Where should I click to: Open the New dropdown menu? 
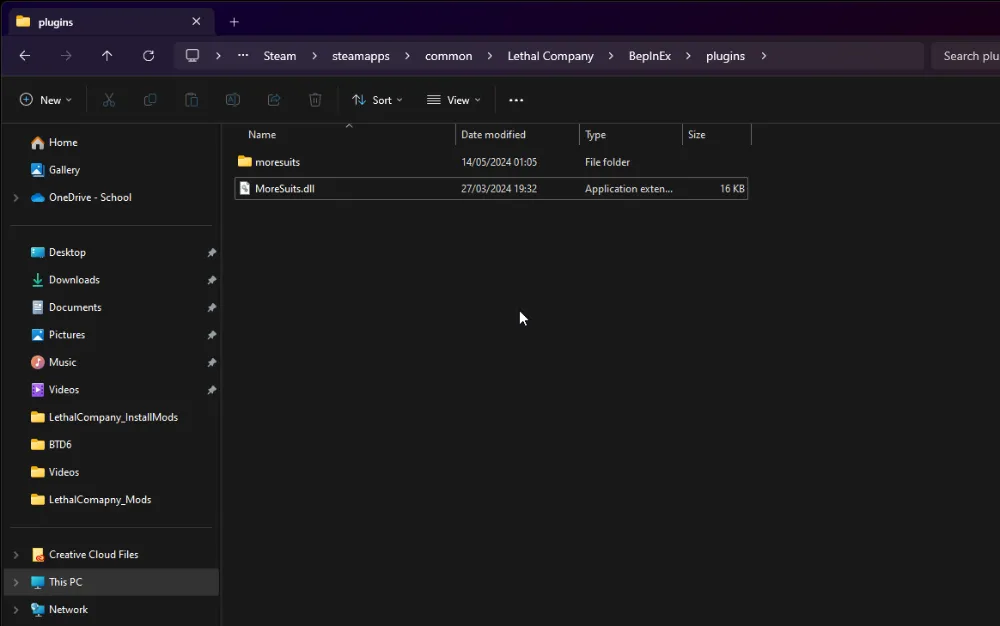(x=45, y=100)
